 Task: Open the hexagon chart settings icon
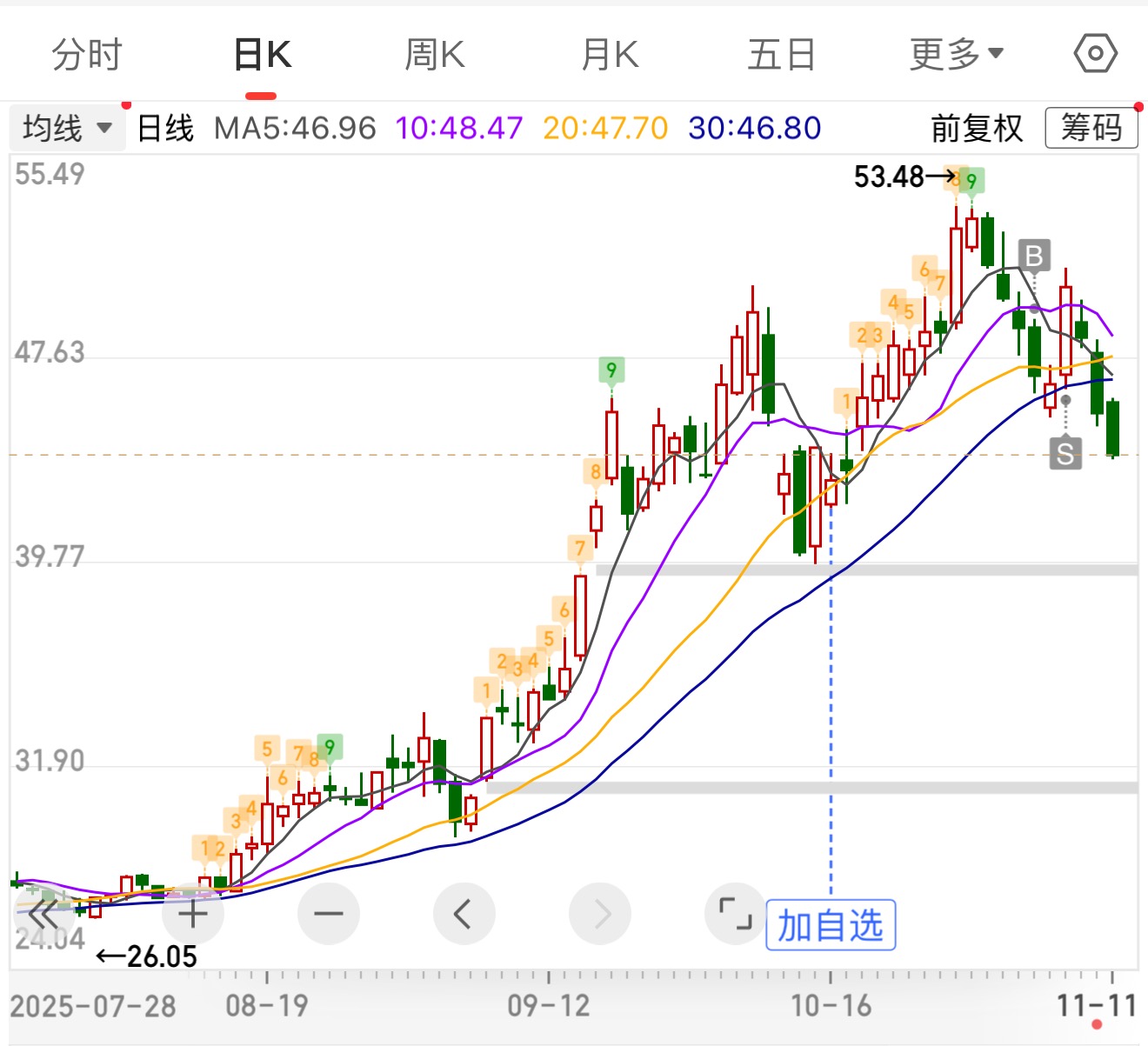(x=1095, y=54)
